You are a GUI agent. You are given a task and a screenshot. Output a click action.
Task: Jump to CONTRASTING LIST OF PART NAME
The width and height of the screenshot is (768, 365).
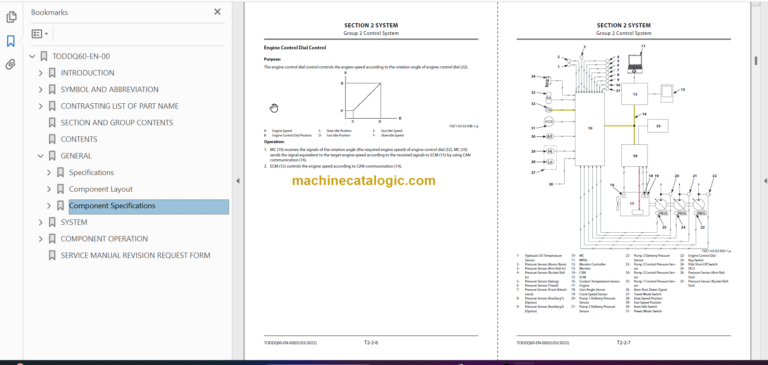pyautogui.click(x=120, y=106)
